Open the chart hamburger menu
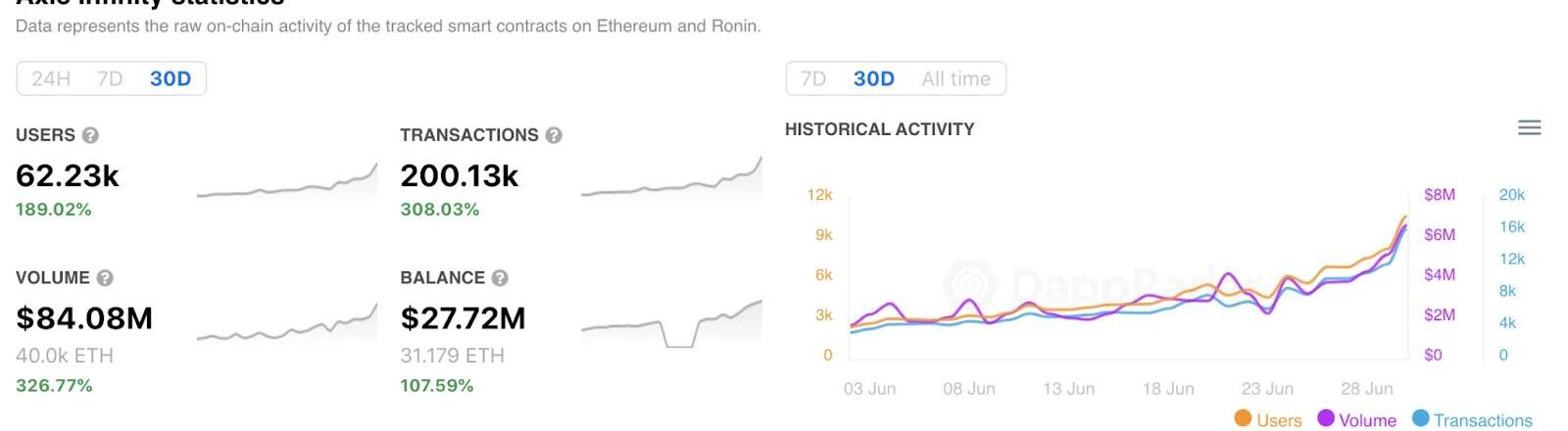This screenshot has height=431, width=1568. point(1529,127)
